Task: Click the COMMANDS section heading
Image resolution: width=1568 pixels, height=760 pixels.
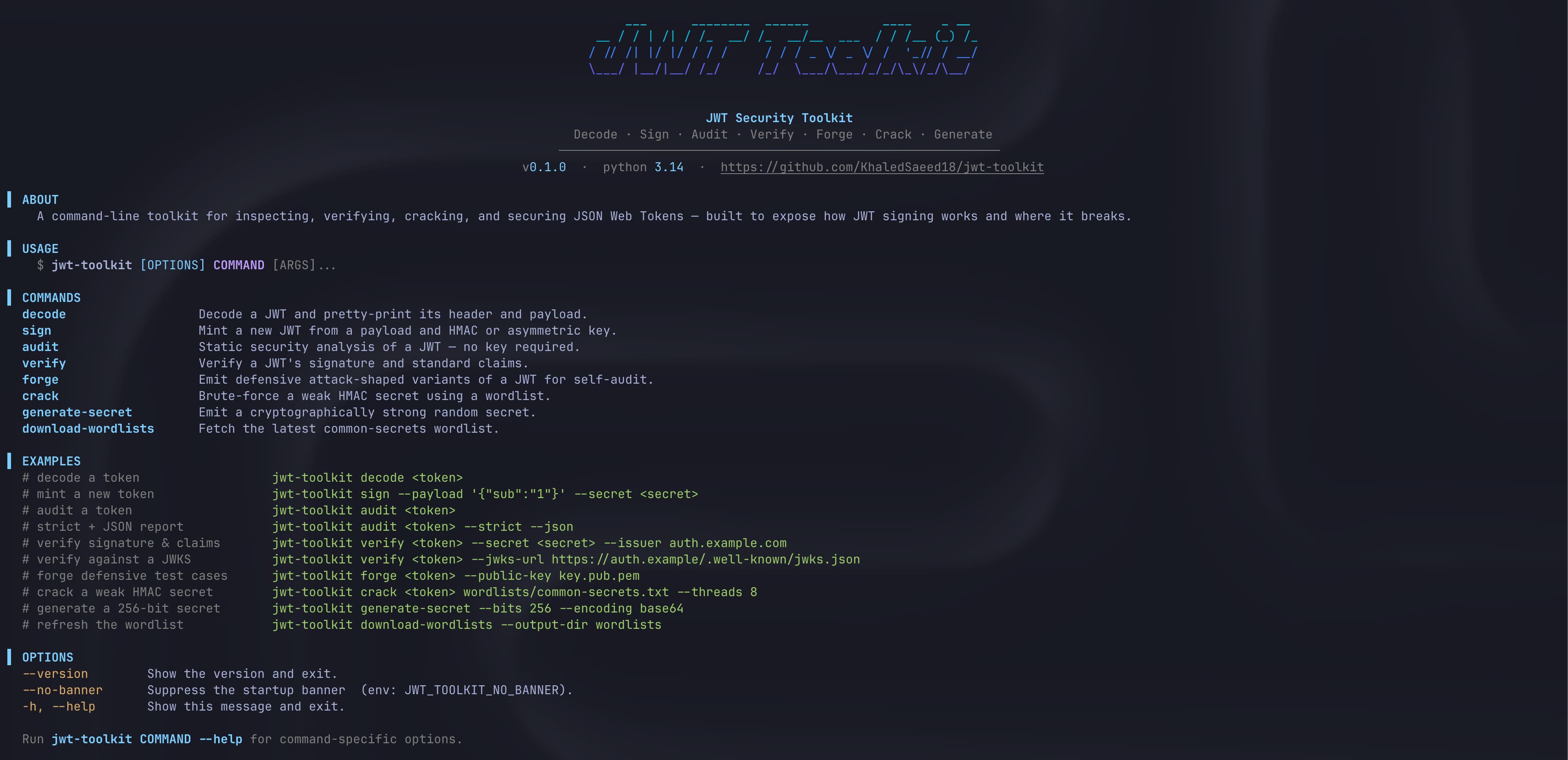Action: pyautogui.click(x=51, y=298)
